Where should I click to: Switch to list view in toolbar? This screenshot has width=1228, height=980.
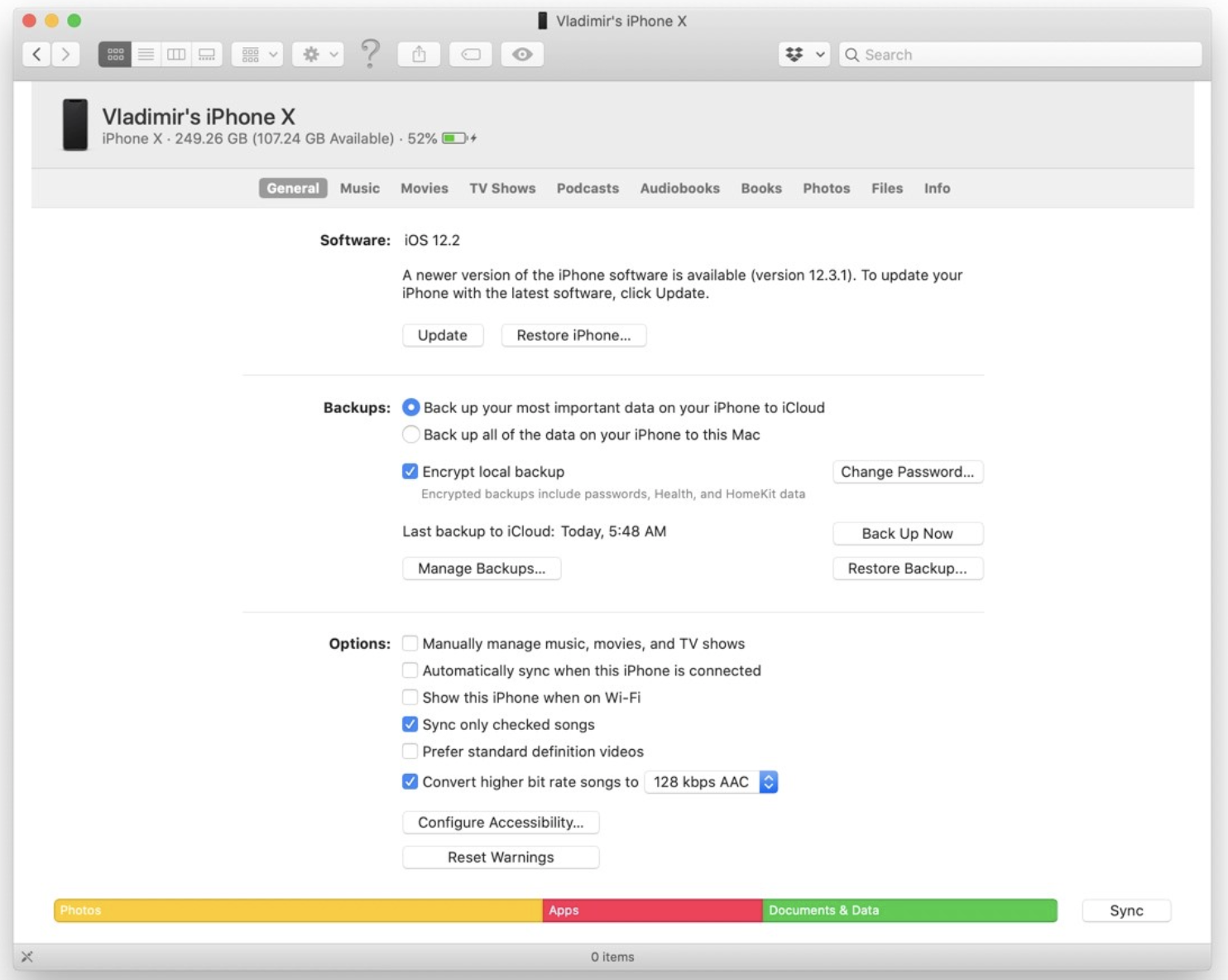(x=146, y=55)
